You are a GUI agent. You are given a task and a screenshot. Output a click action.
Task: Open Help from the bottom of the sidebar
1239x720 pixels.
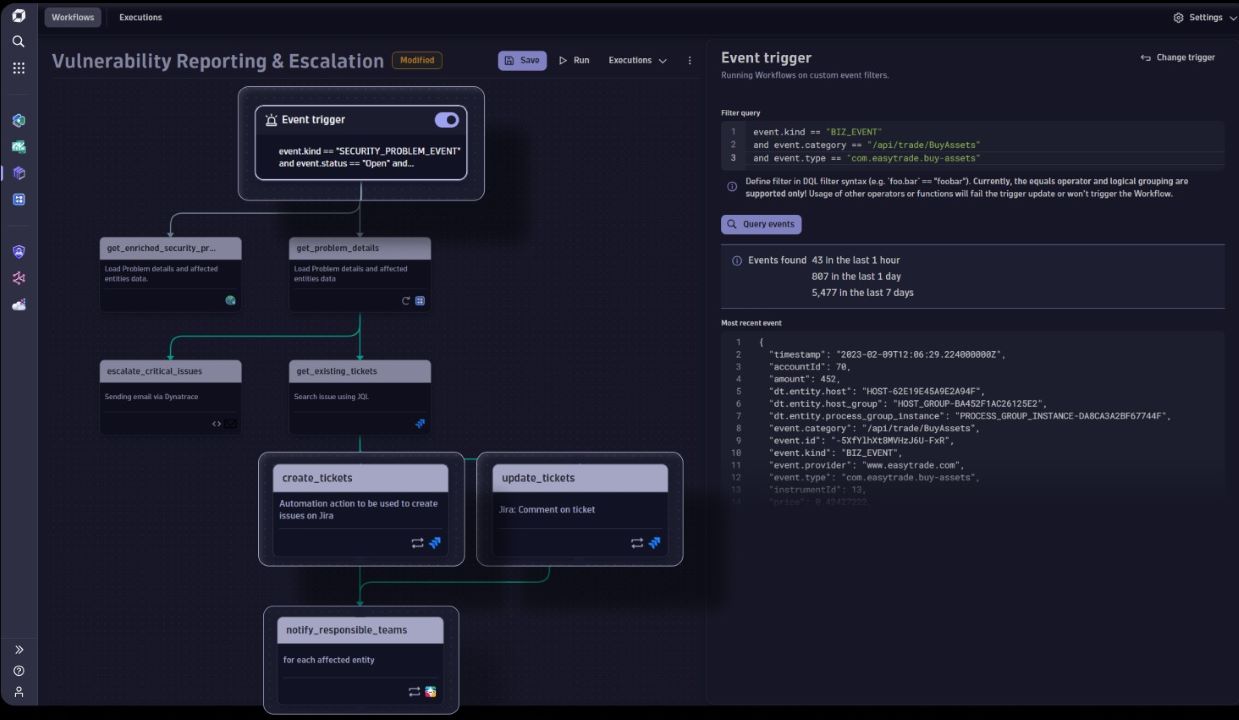tap(17, 670)
